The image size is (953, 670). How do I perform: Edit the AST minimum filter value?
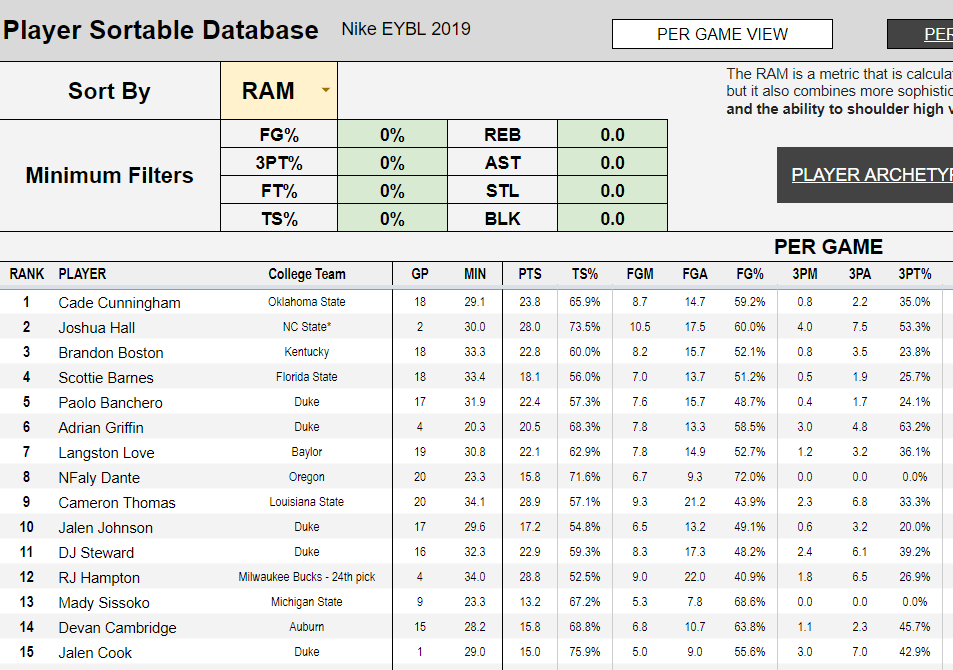pos(612,163)
